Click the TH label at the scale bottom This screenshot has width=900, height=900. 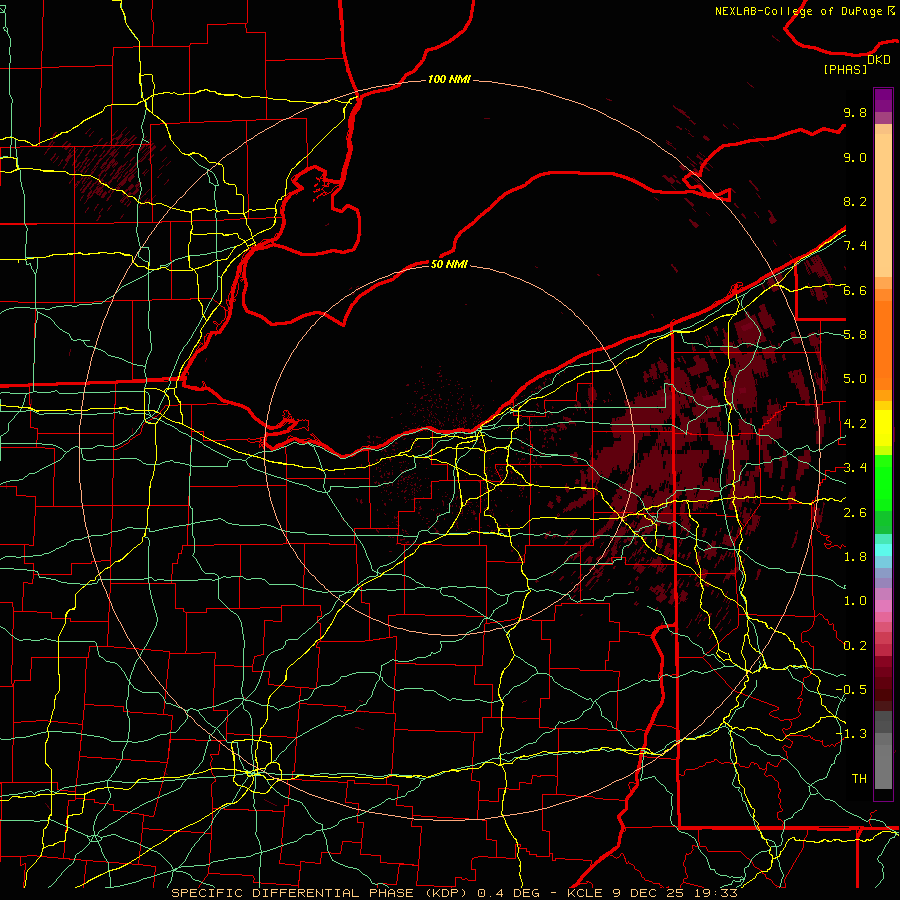point(859,779)
